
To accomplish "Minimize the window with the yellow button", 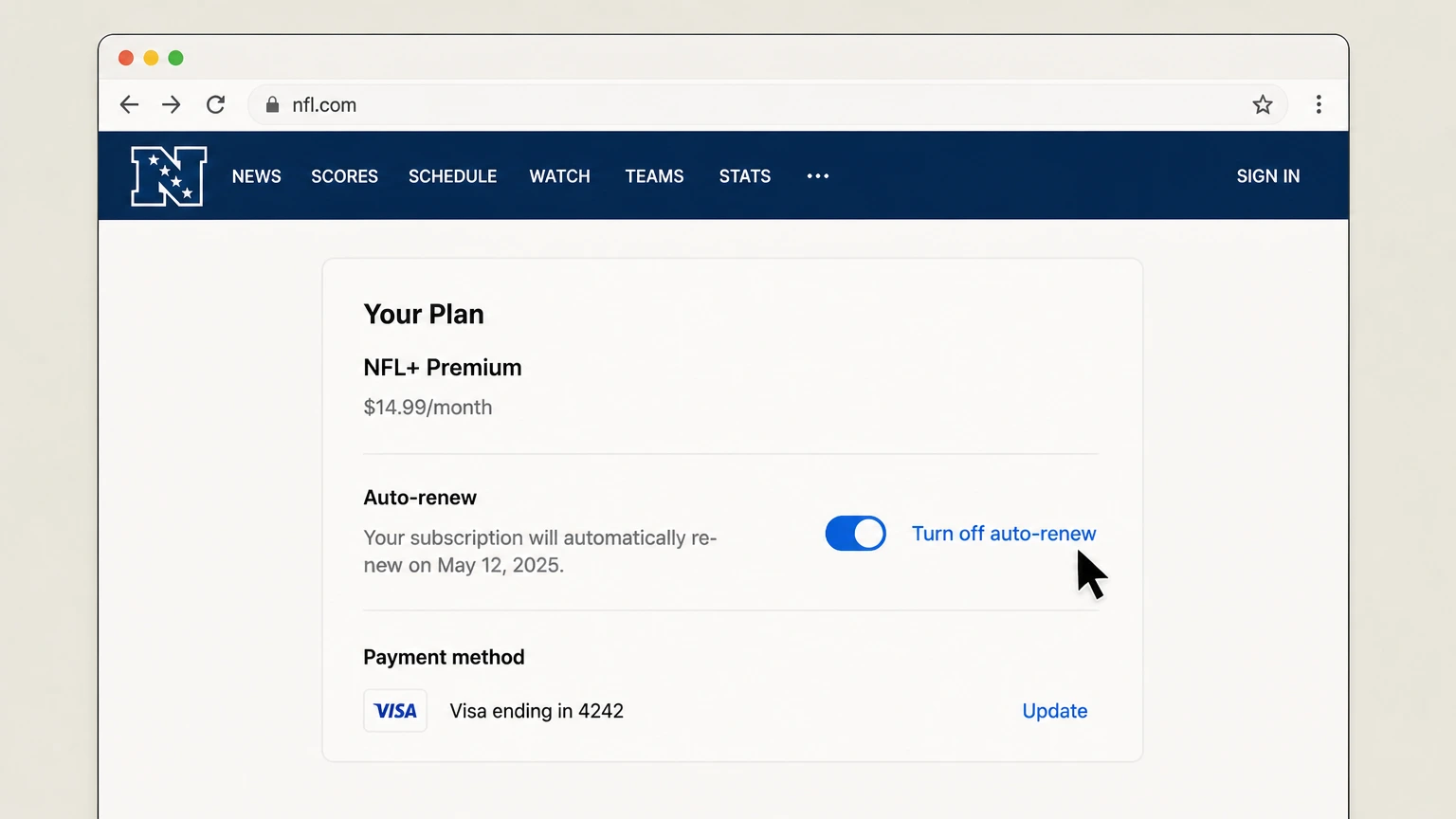I will (x=151, y=58).
